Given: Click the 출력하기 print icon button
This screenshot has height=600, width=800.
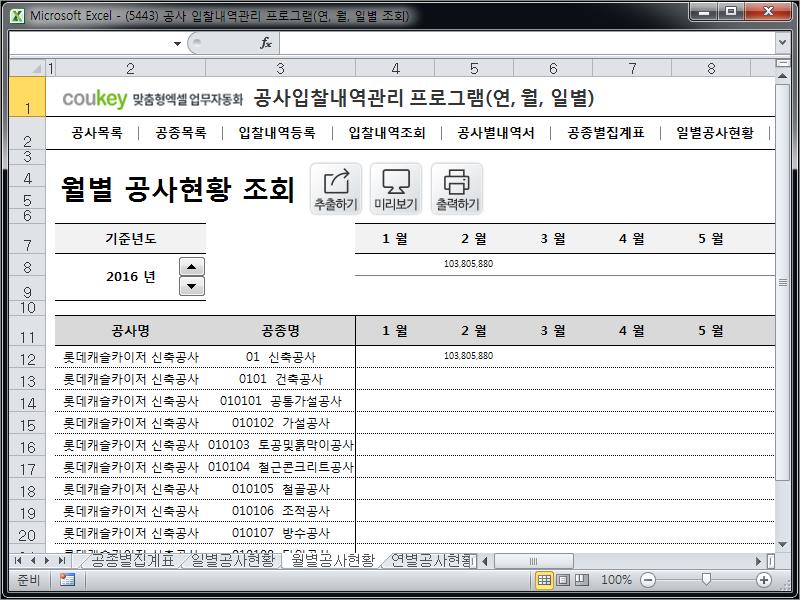Looking at the screenshot, I should click(457, 189).
